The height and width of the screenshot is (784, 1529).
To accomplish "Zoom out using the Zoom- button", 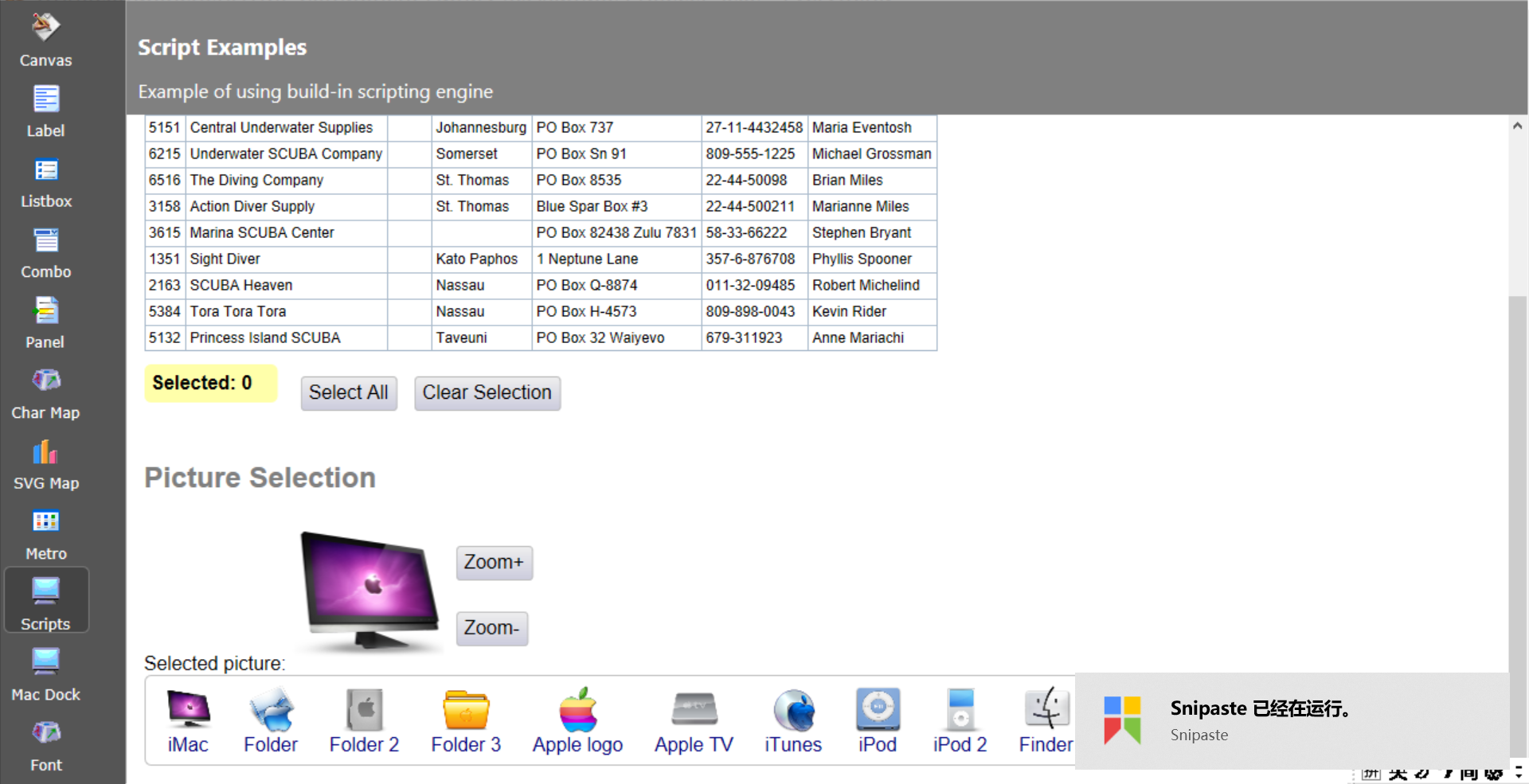I will point(491,628).
